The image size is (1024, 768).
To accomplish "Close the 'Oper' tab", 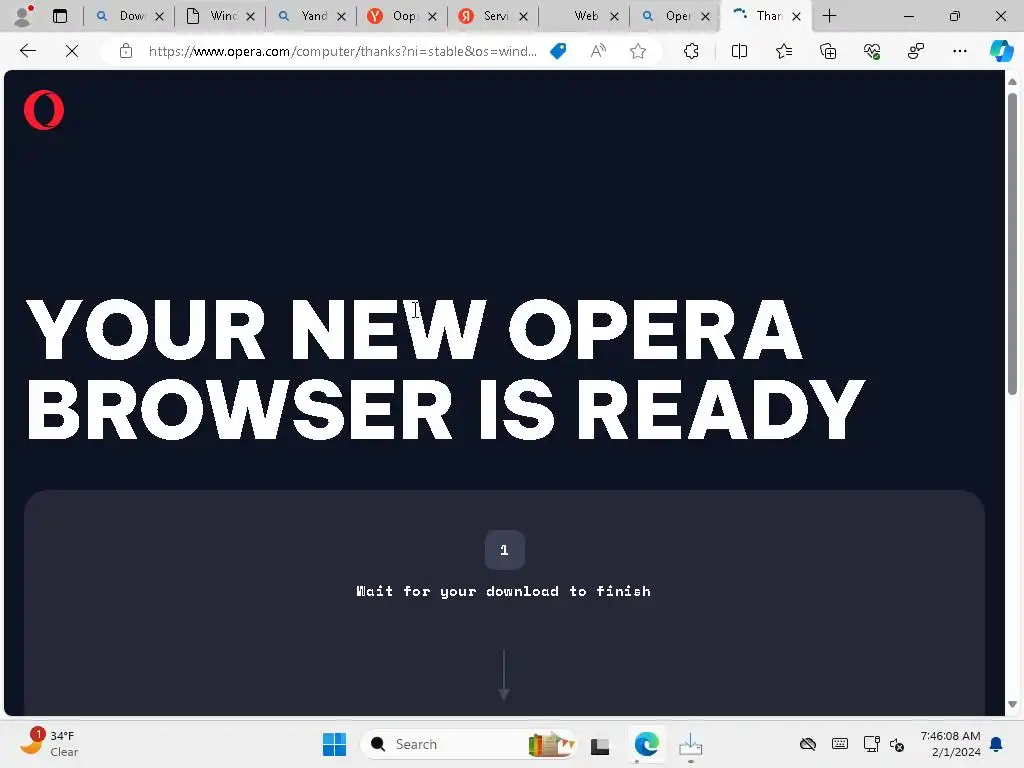I will point(705,16).
